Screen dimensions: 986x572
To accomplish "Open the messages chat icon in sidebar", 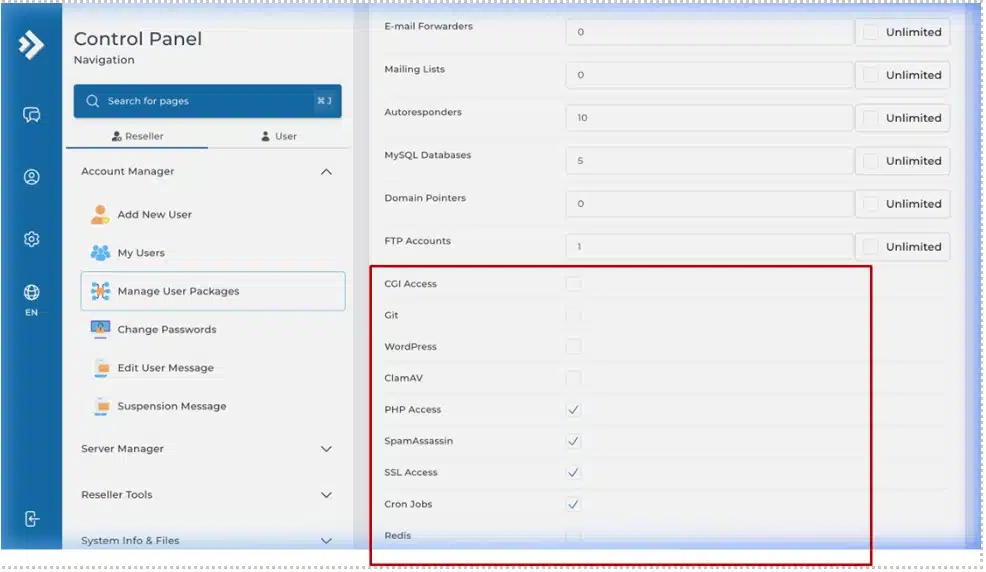I will click(31, 114).
